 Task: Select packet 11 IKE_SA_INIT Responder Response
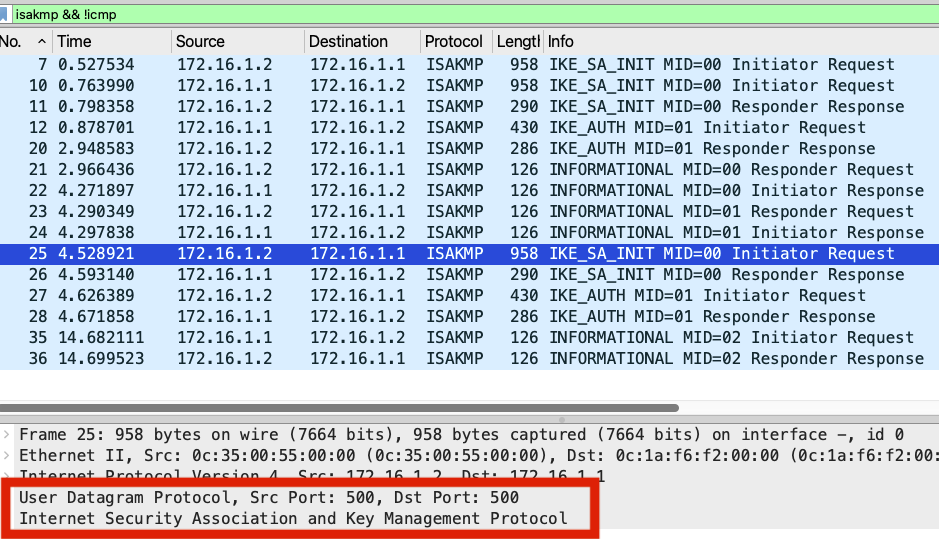(x=470, y=107)
